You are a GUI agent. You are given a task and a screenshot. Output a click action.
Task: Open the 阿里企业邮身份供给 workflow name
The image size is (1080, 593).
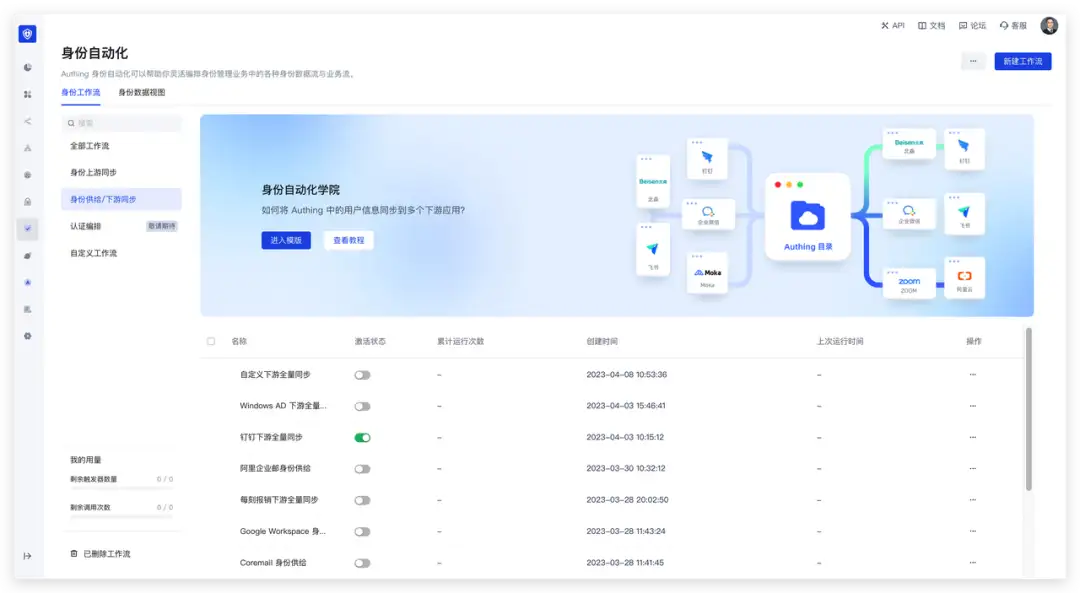point(275,468)
